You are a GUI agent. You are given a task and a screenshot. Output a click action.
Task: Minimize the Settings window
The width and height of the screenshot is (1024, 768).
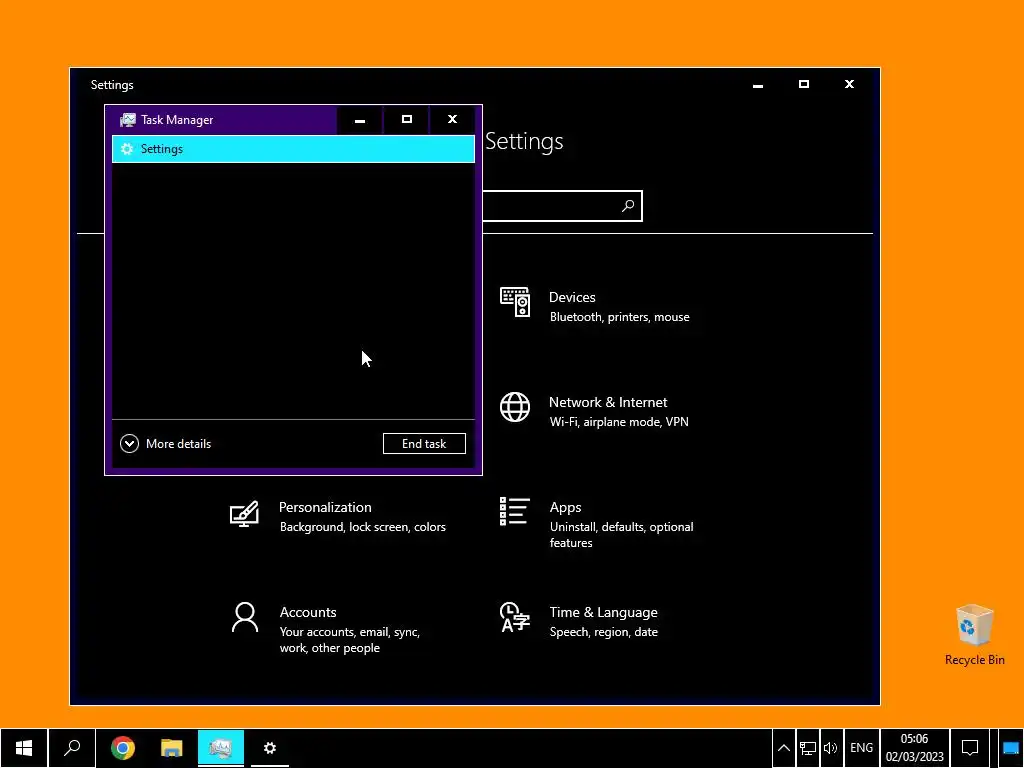[758, 85]
